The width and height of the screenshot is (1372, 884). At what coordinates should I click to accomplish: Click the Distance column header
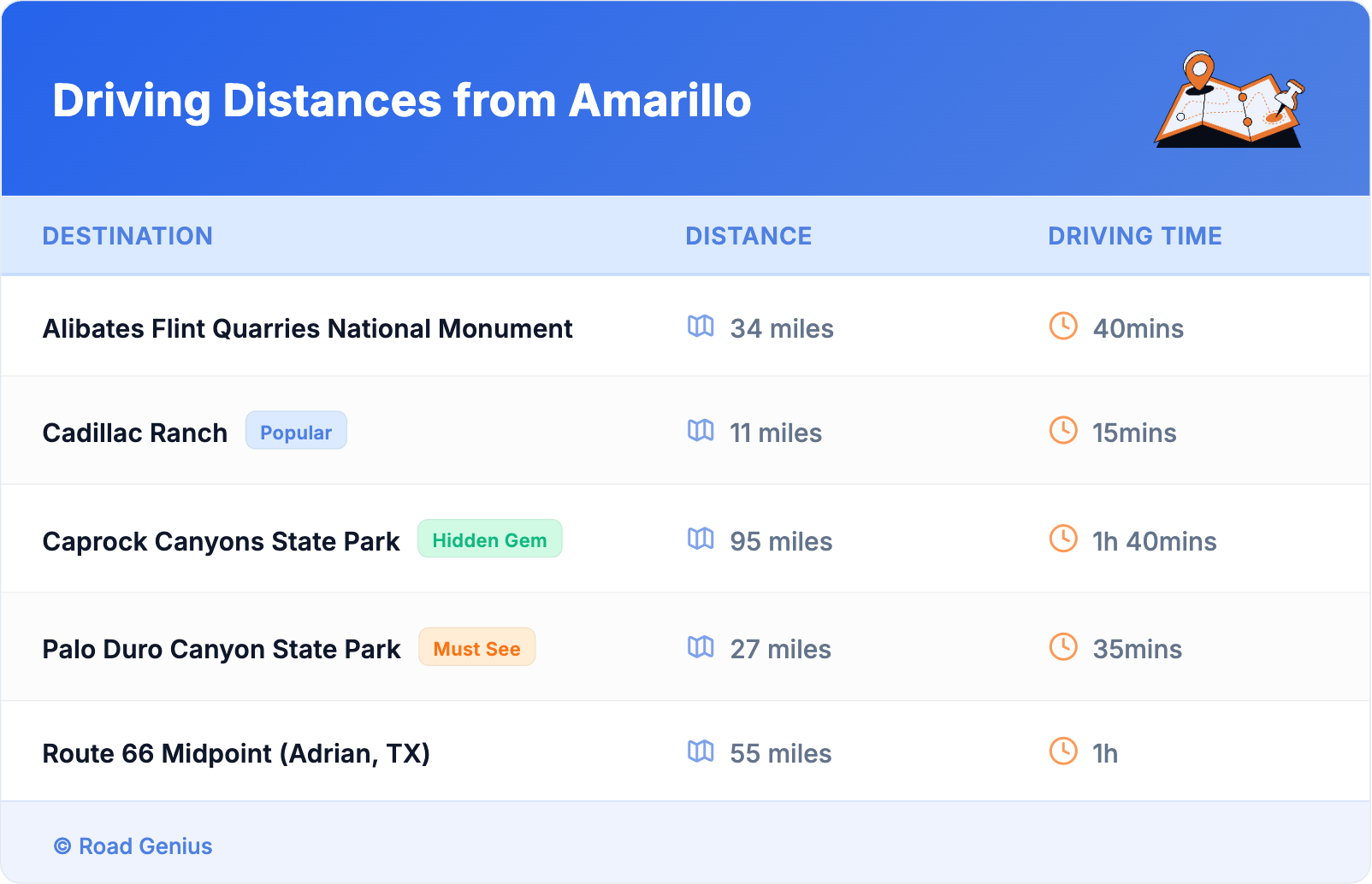click(x=748, y=236)
